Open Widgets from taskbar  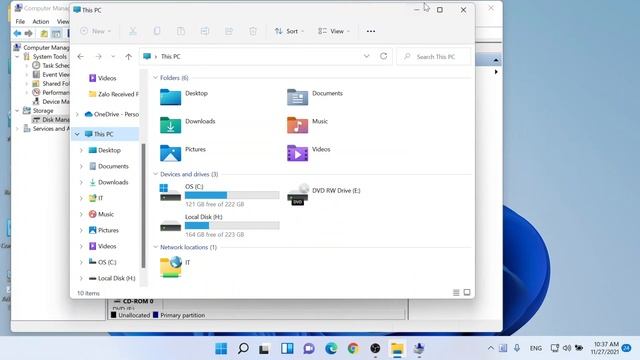pyautogui.click(x=287, y=349)
